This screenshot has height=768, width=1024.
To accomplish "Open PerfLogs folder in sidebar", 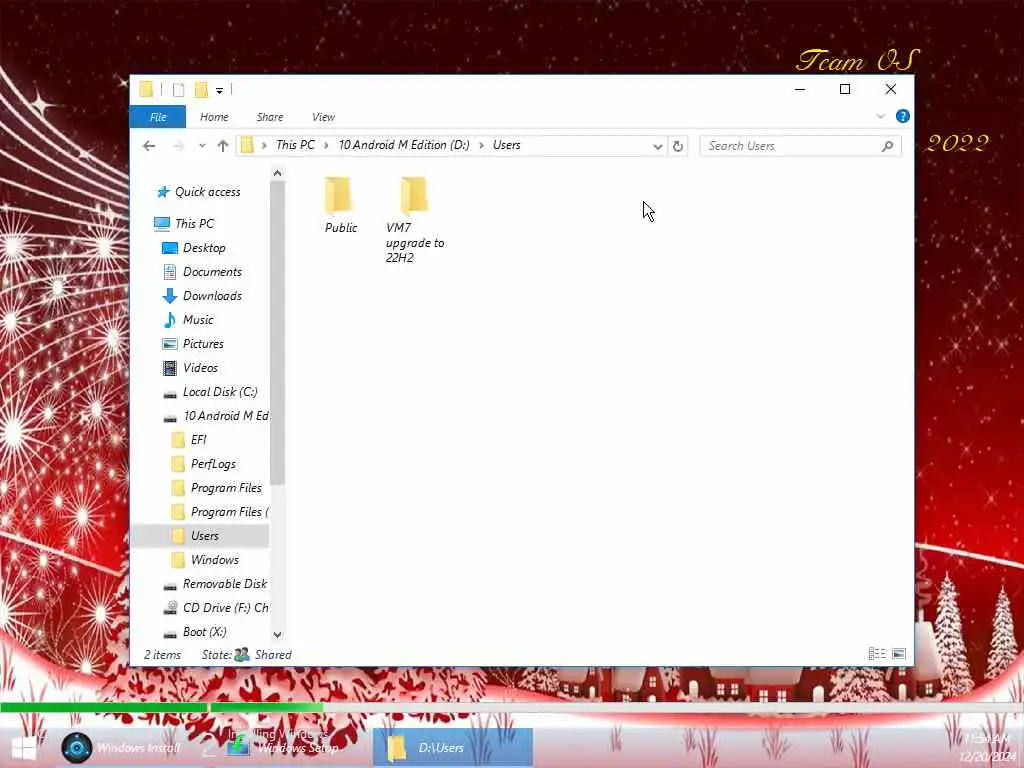I will point(203,464).
